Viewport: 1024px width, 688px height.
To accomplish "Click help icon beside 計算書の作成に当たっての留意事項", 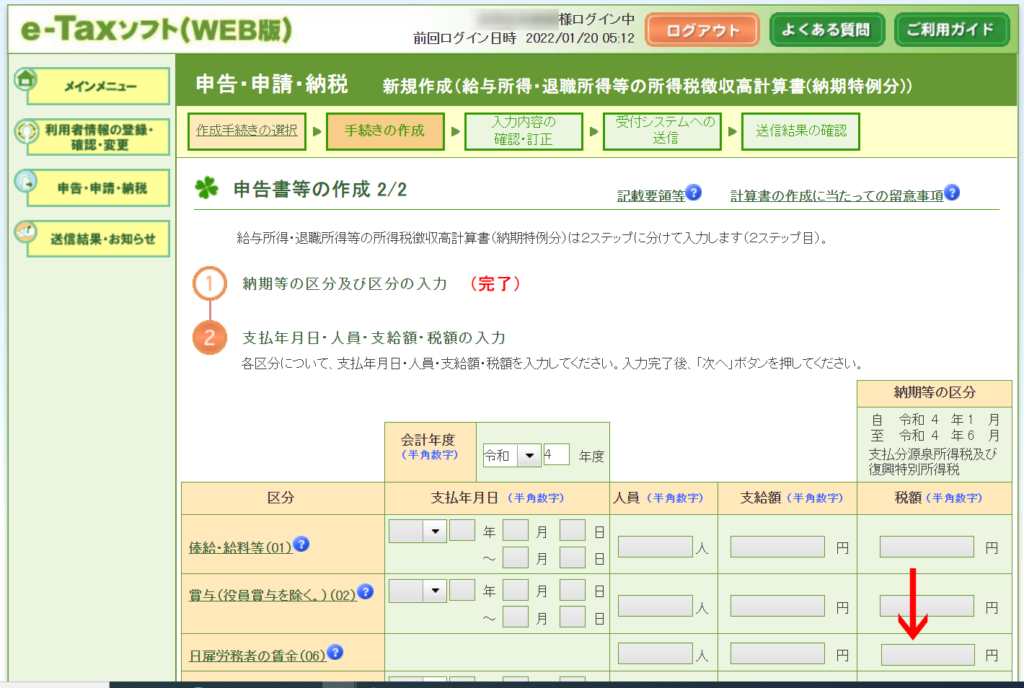I will [x=952, y=193].
